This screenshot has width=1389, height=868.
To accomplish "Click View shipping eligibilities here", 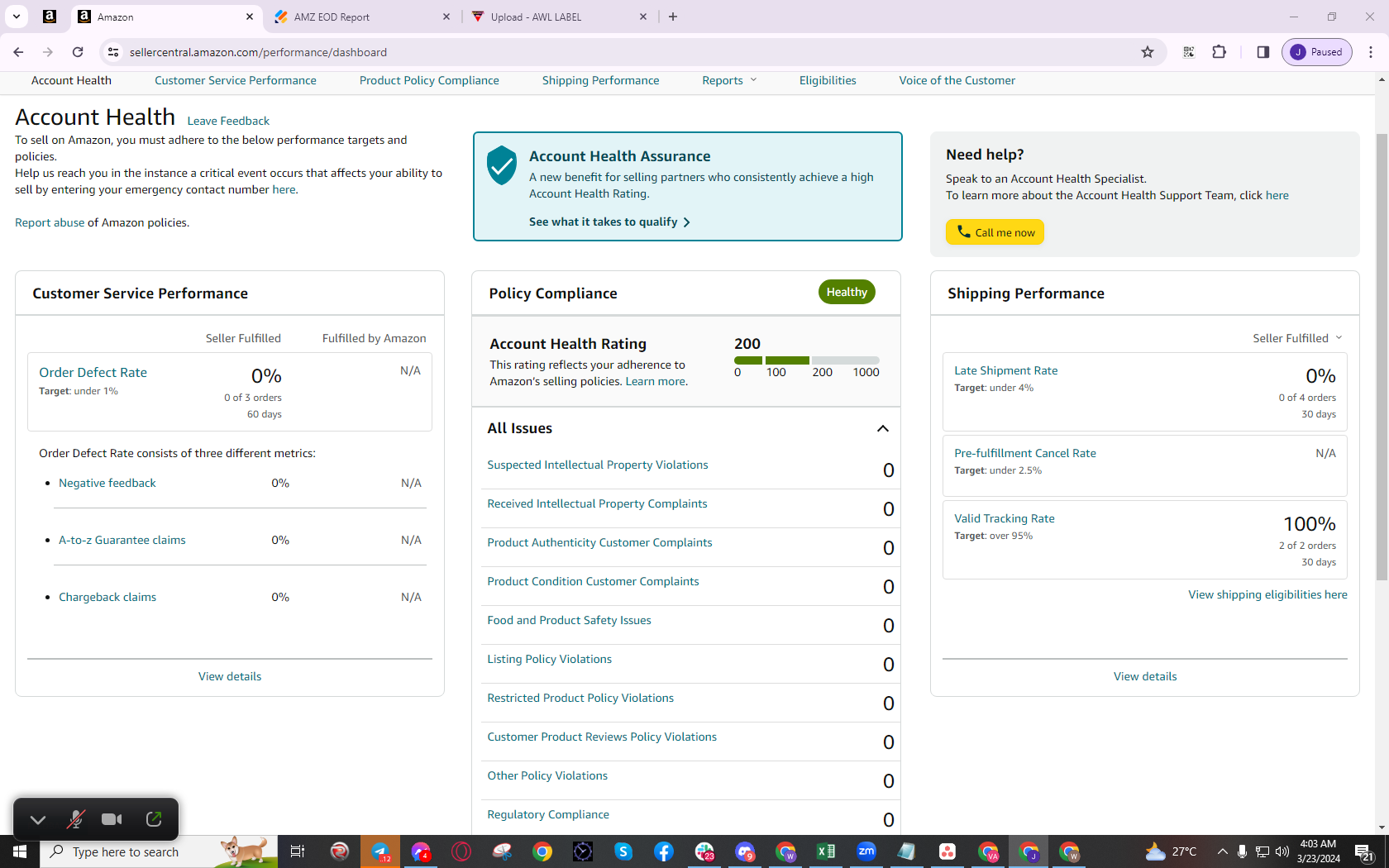I will (1268, 594).
